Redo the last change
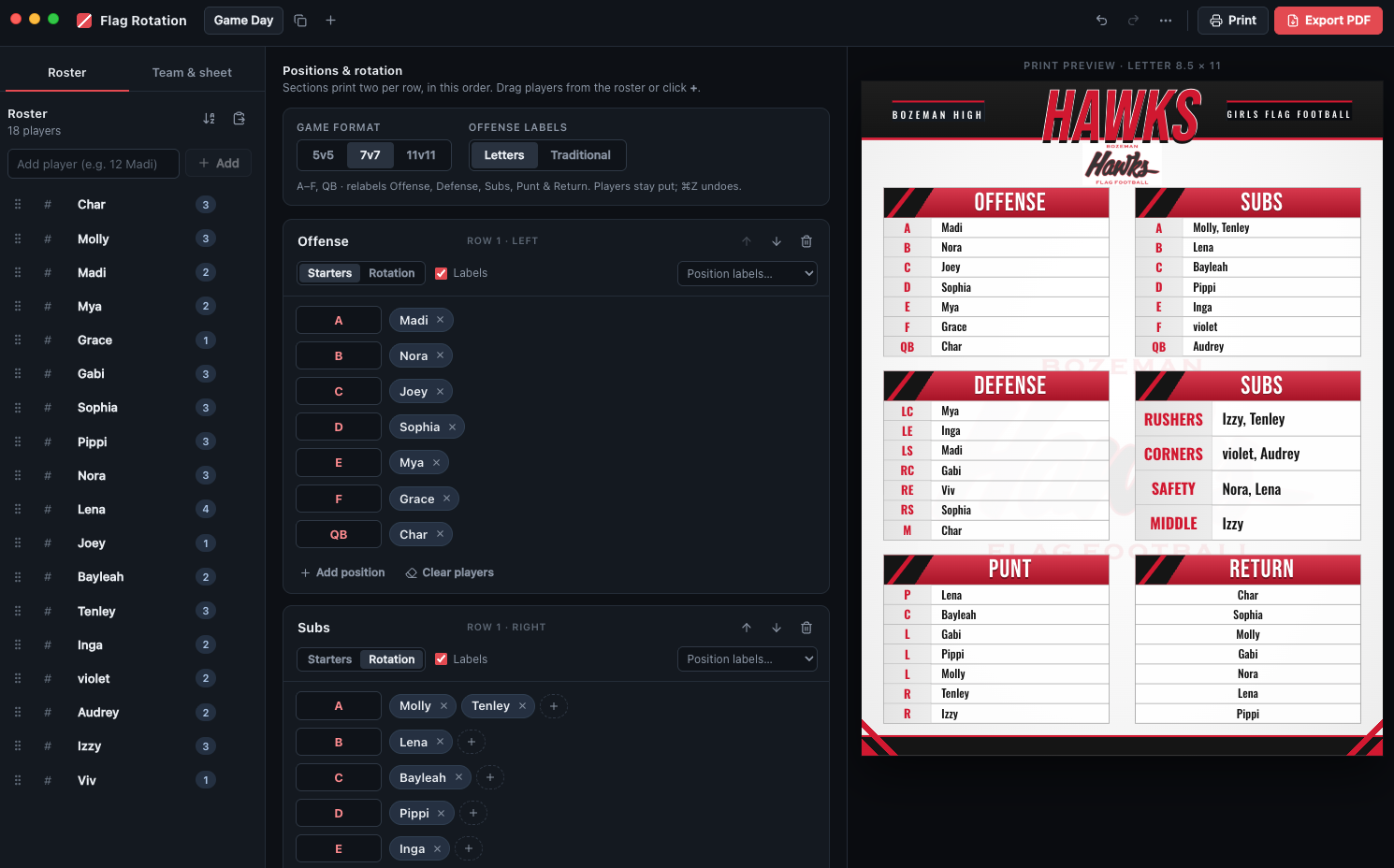The height and width of the screenshot is (868, 1394). [1134, 21]
